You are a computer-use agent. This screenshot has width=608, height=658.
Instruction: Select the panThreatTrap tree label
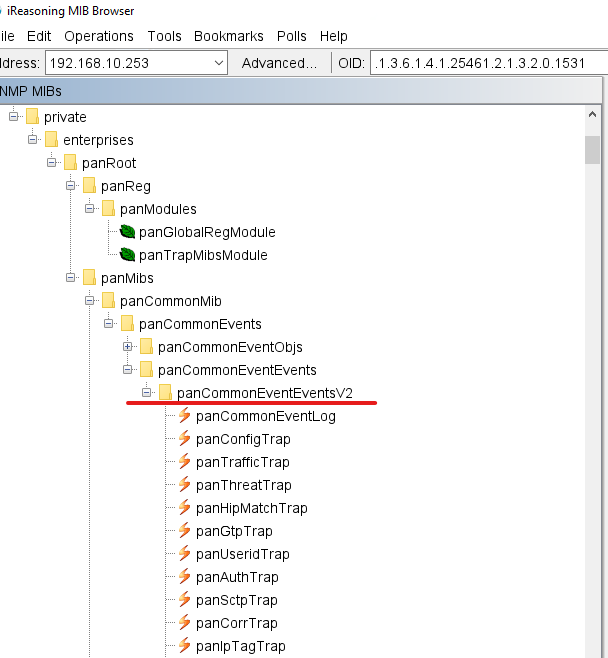point(243,485)
